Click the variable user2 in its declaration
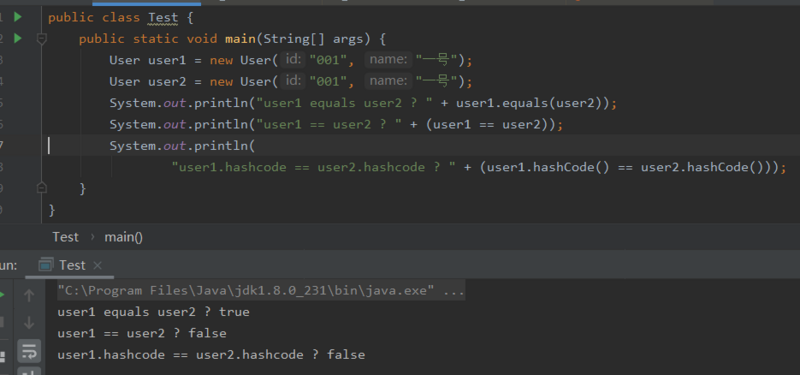The width and height of the screenshot is (800, 375). tap(167, 82)
